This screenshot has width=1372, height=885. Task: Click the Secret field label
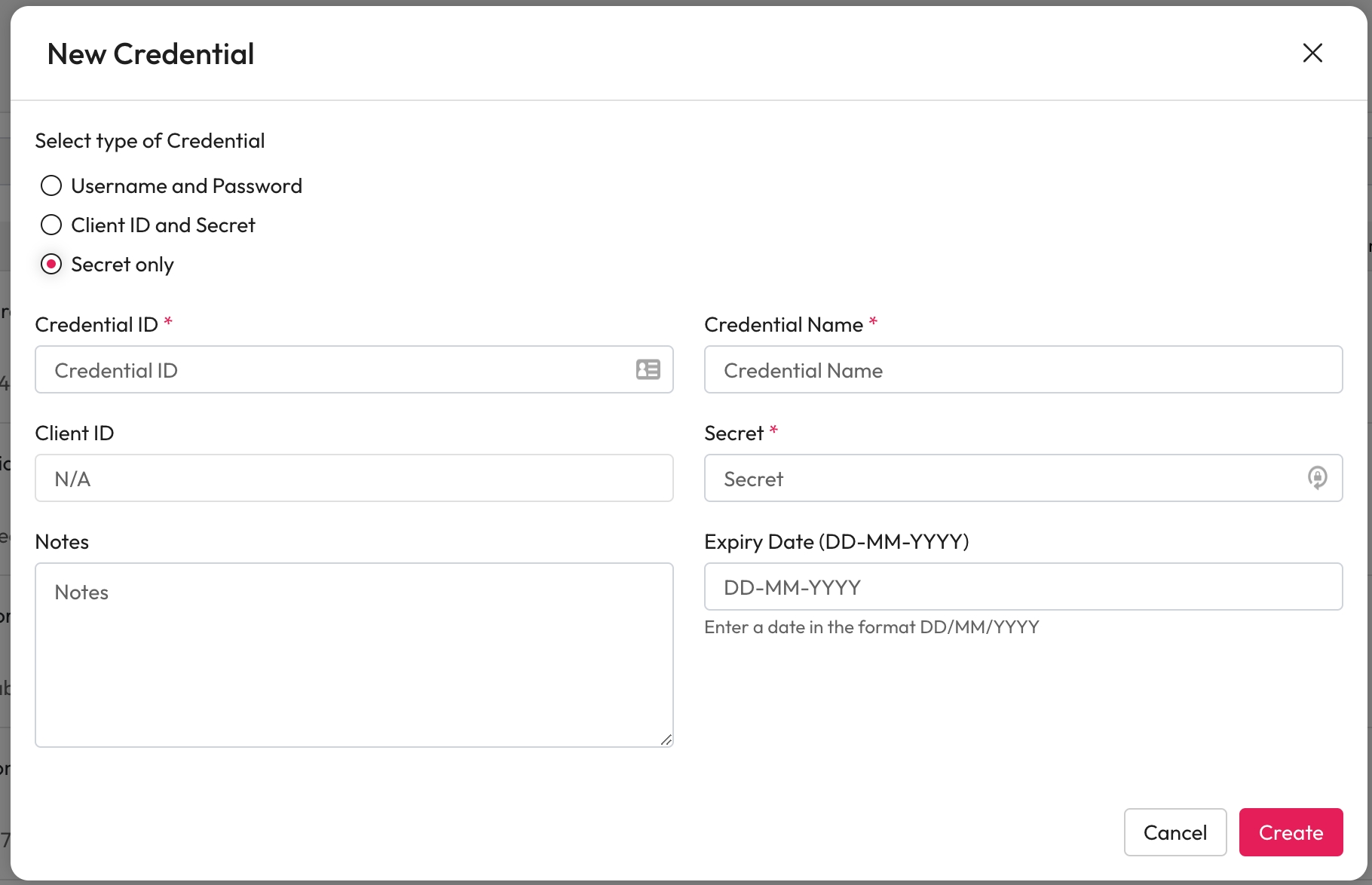[733, 433]
